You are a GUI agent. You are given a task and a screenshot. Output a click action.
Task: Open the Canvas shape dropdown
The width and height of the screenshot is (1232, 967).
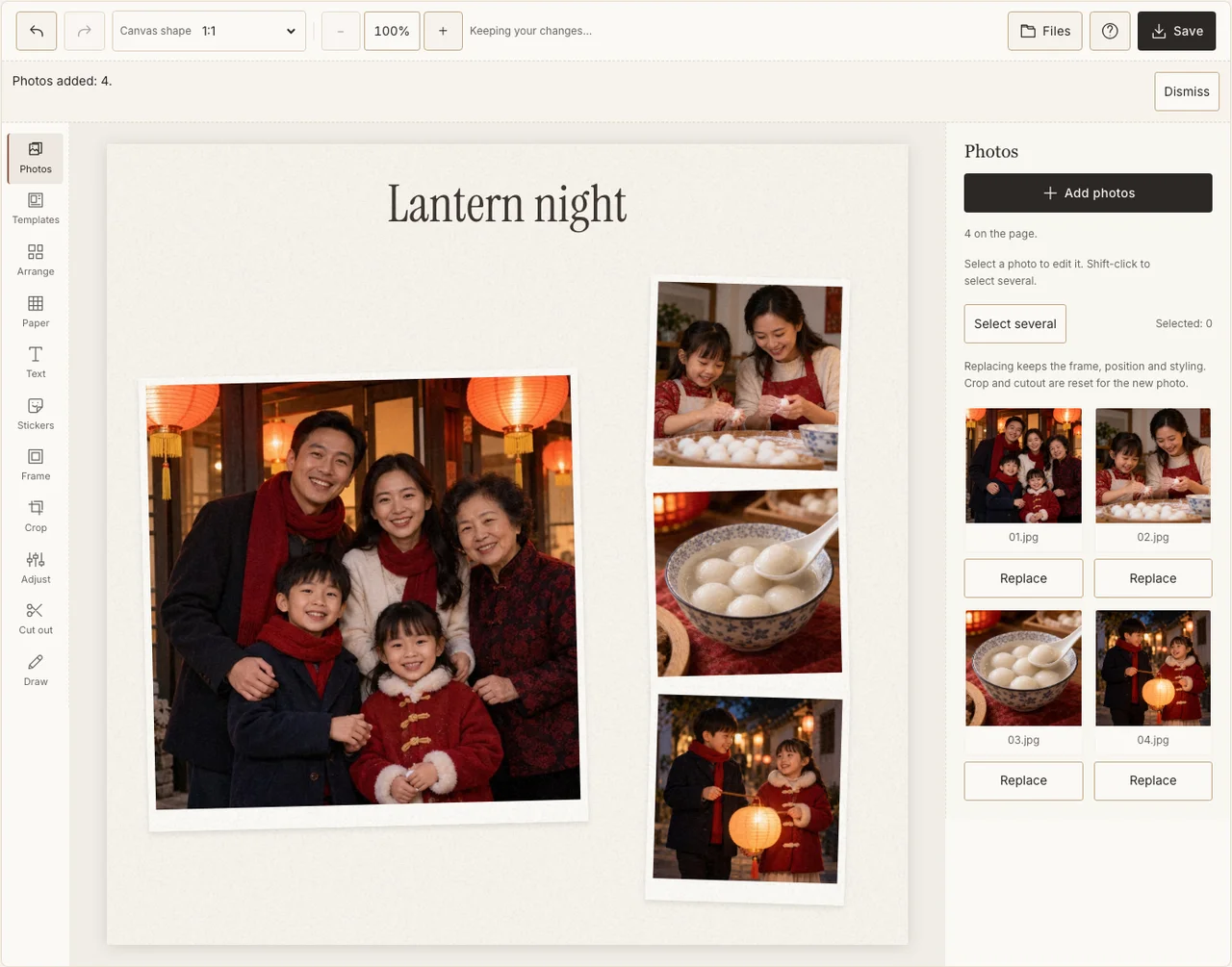(209, 31)
